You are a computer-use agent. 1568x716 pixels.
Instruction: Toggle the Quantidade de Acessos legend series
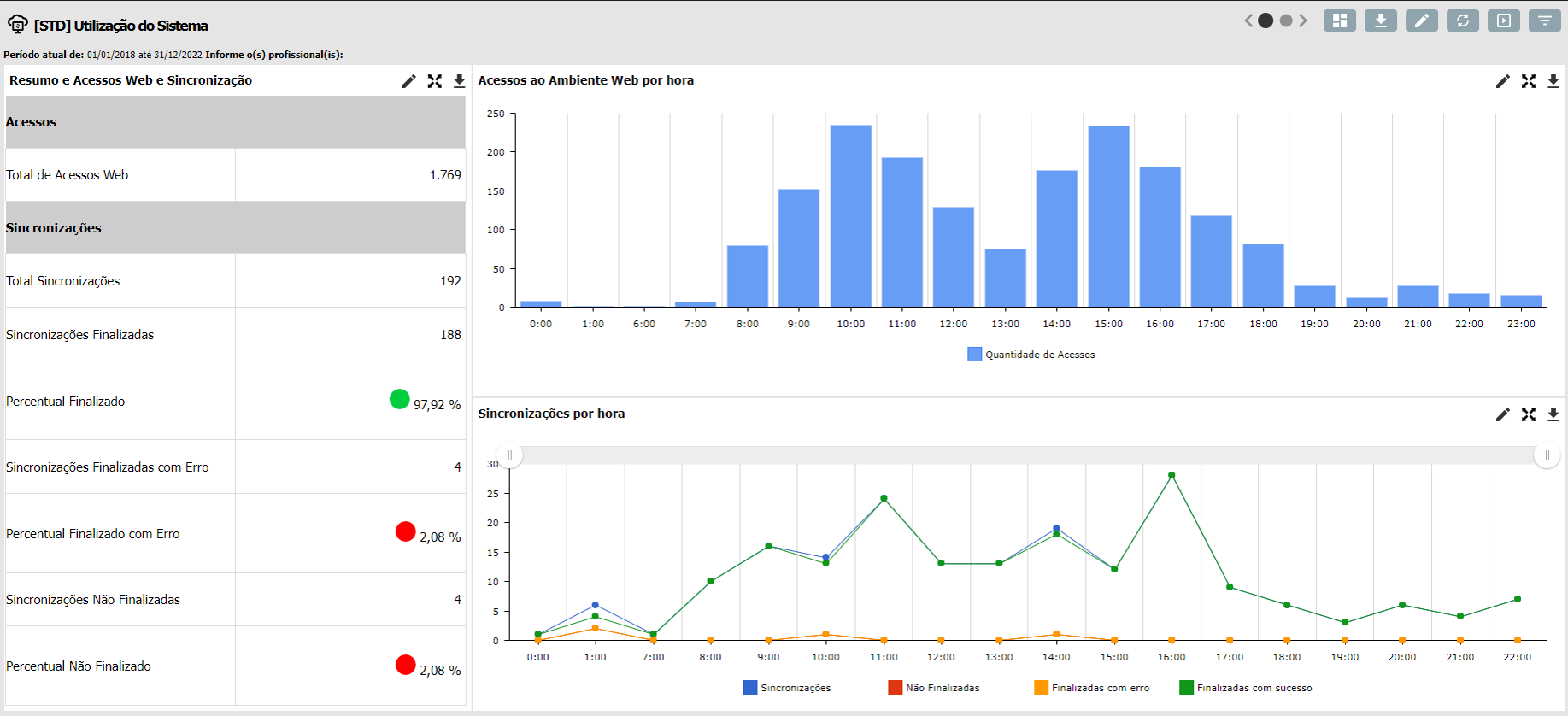click(x=1031, y=355)
